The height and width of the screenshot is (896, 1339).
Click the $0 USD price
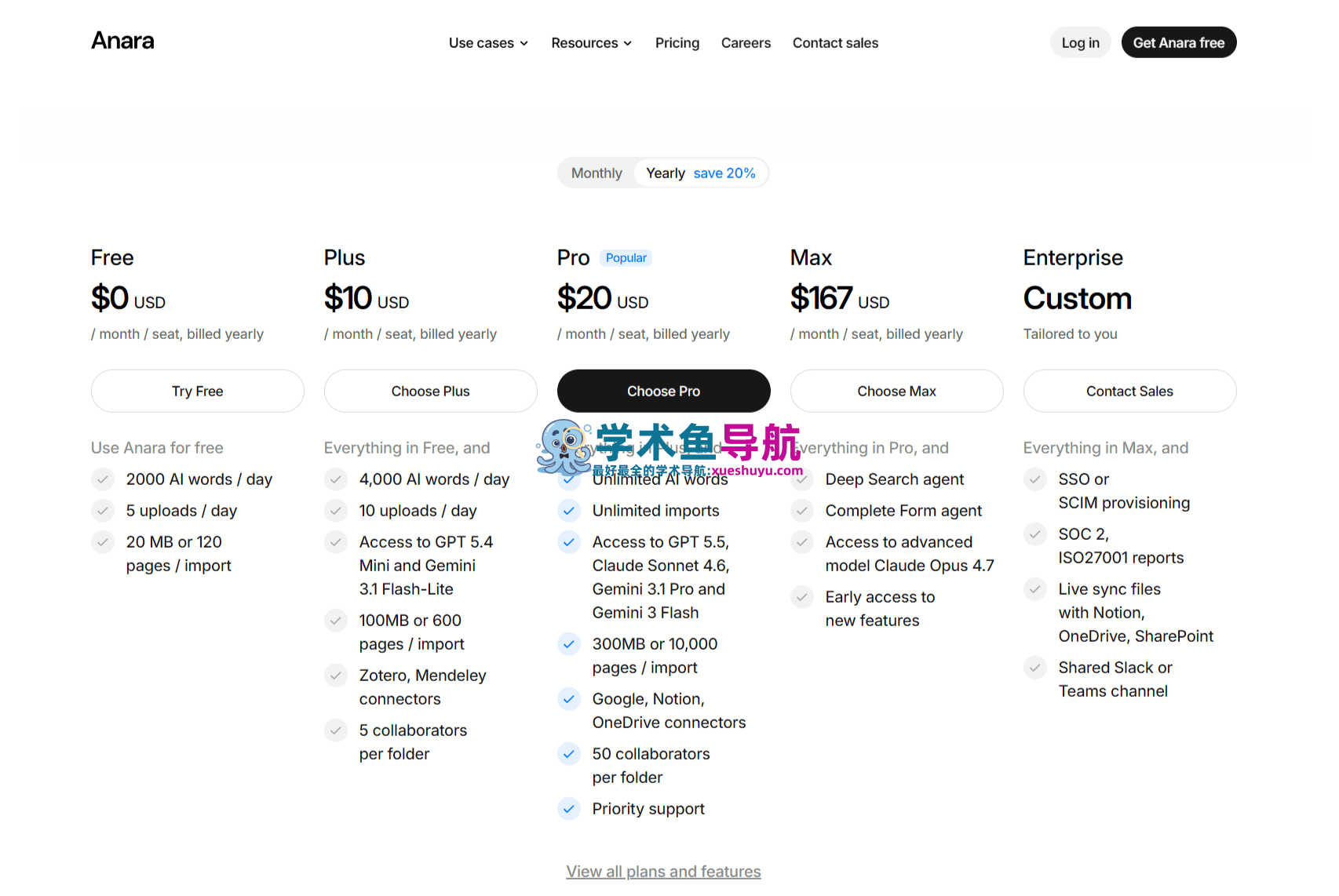(129, 299)
